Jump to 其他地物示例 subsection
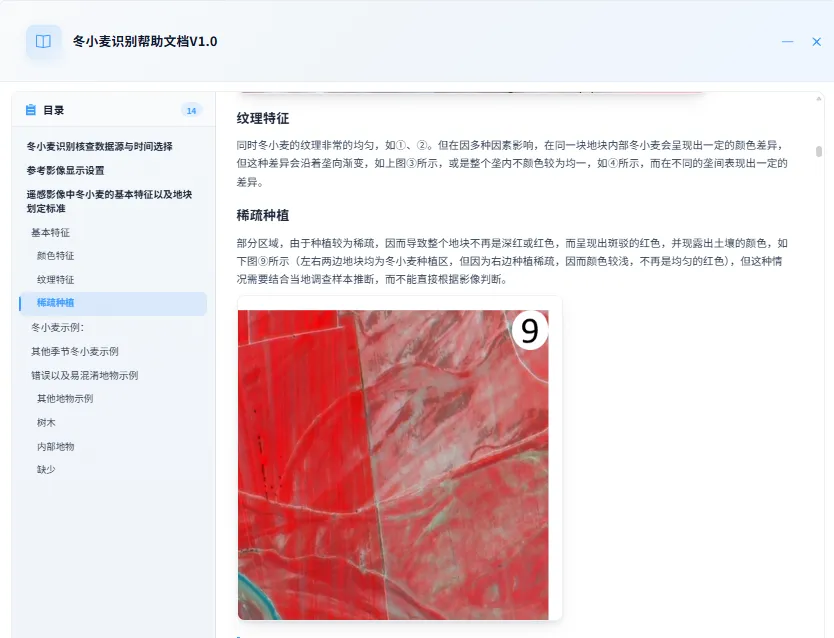This screenshot has height=638, width=834. (x=65, y=399)
